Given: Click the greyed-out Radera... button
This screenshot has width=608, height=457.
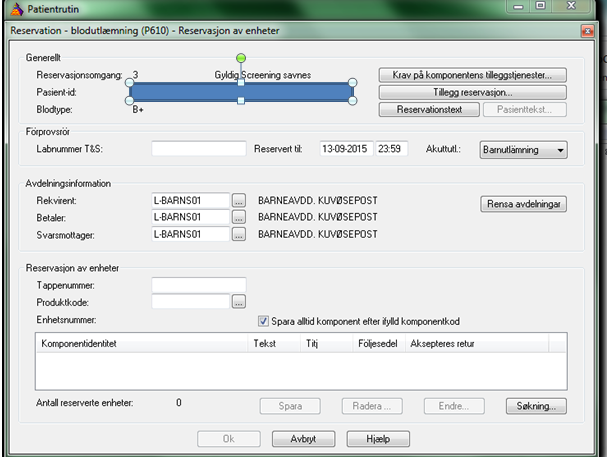Looking at the screenshot, I should click(x=372, y=406).
